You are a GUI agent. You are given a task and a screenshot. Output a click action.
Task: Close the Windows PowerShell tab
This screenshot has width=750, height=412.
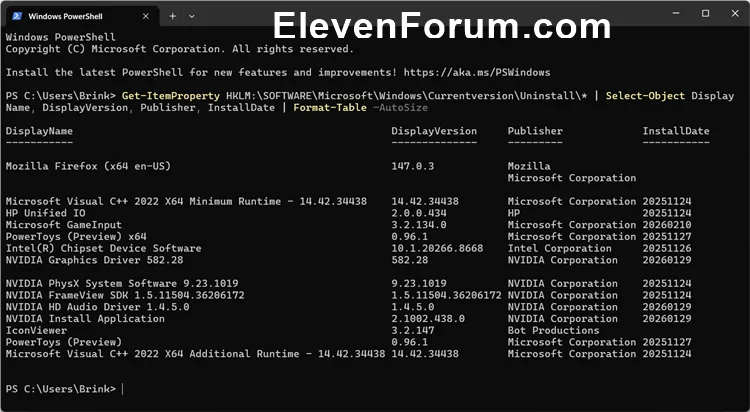pyautogui.click(x=146, y=16)
